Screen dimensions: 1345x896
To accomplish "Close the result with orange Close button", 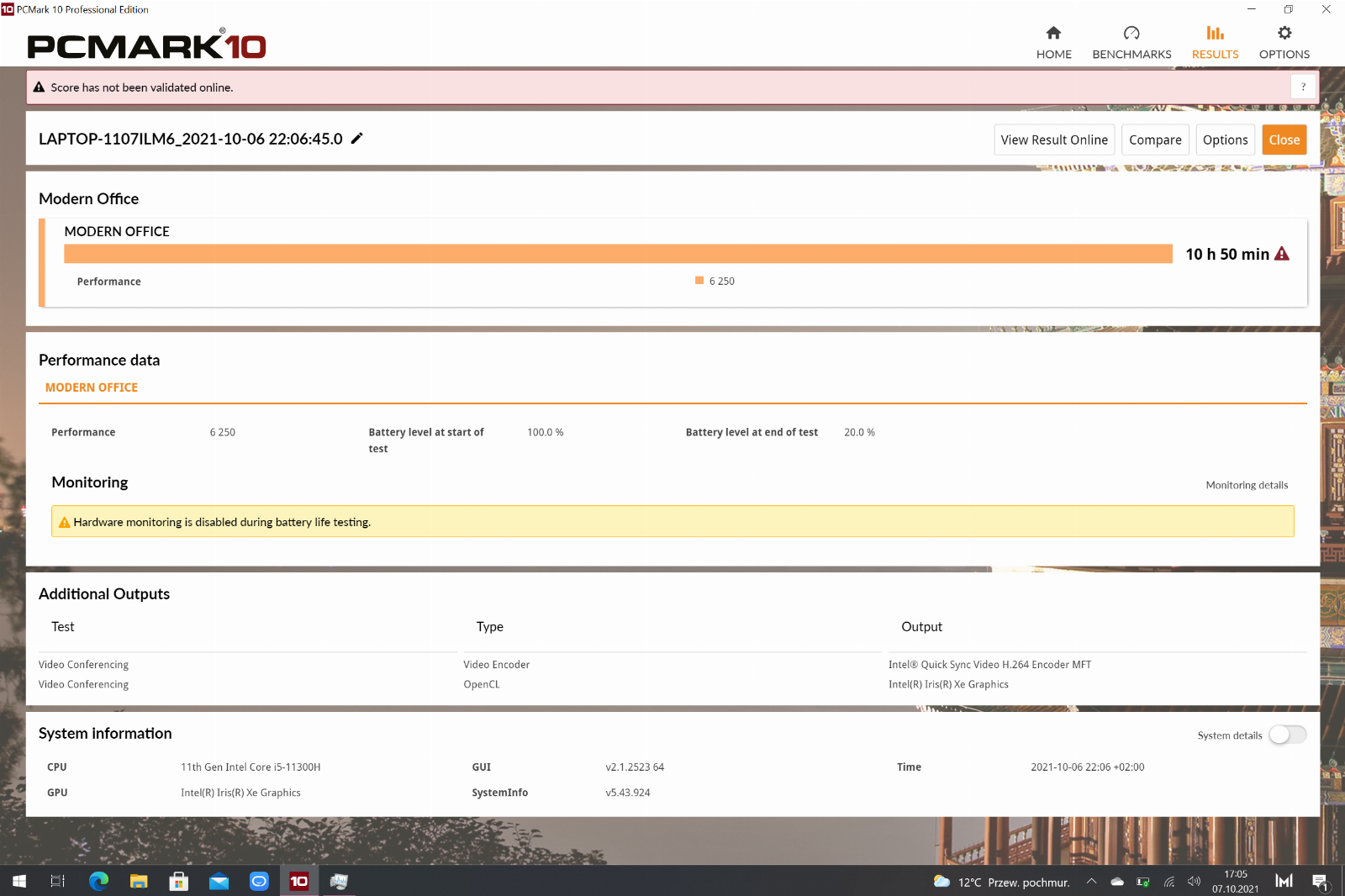I will 1284,140.
